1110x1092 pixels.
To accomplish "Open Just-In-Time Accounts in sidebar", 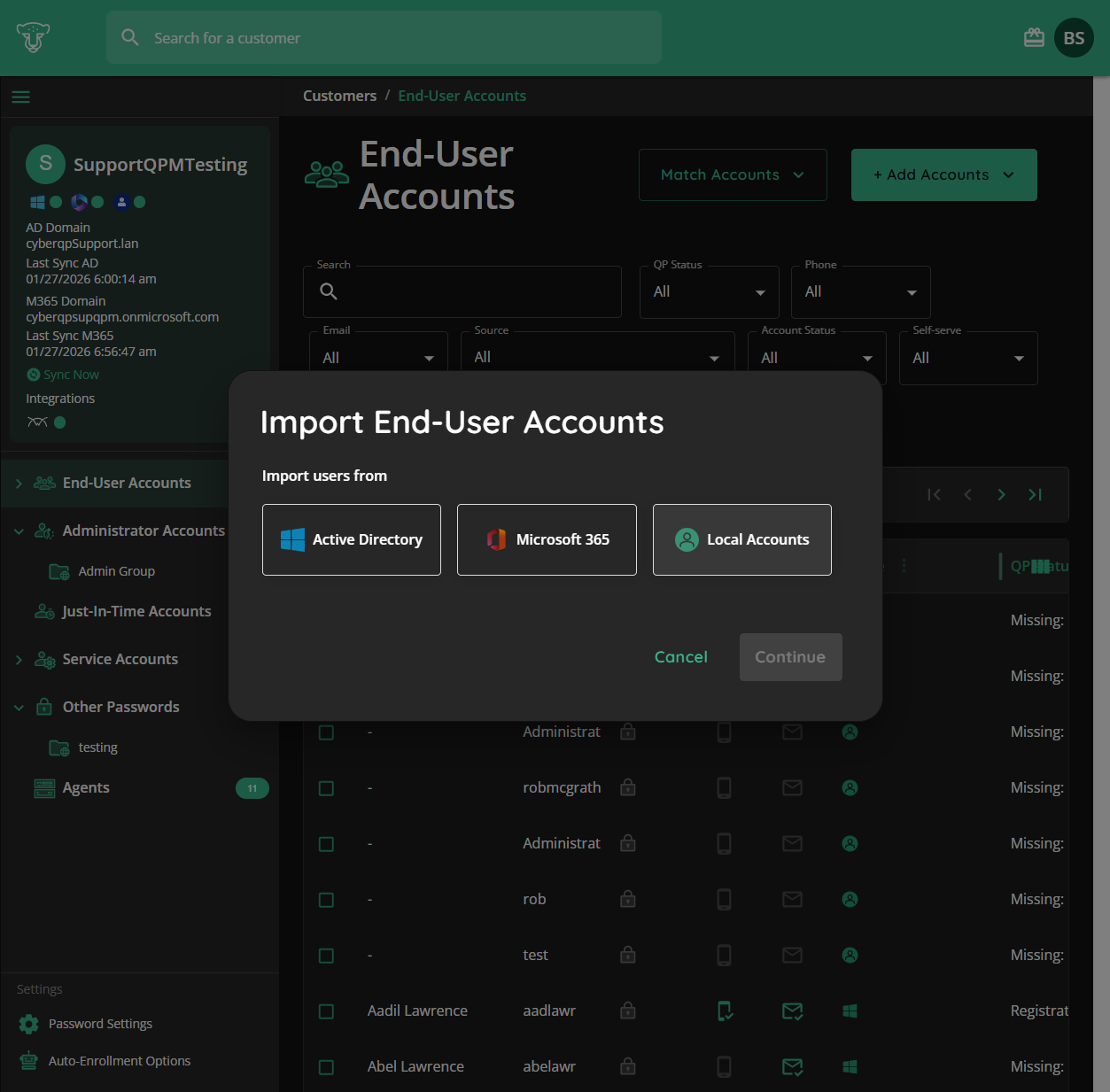I will click(136, 611).
